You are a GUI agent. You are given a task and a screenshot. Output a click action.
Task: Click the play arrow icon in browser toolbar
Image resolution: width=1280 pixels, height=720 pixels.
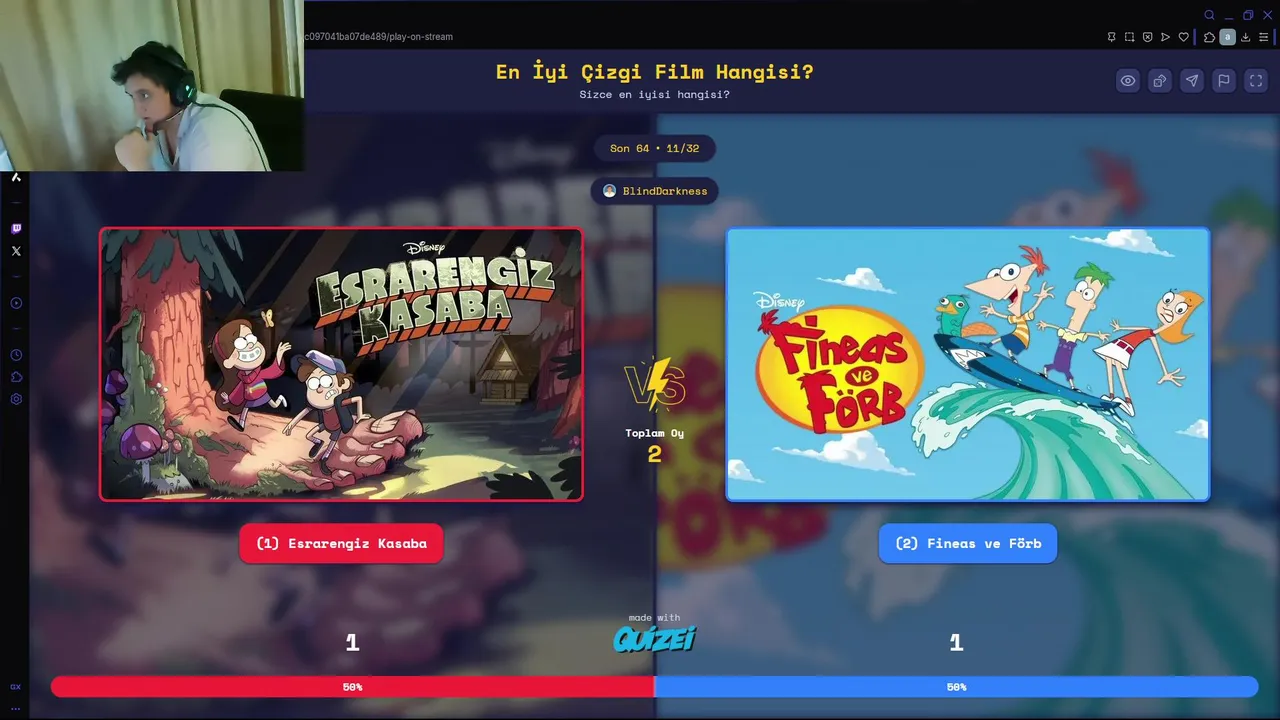pyautogui.click(x=1165, y=37)
